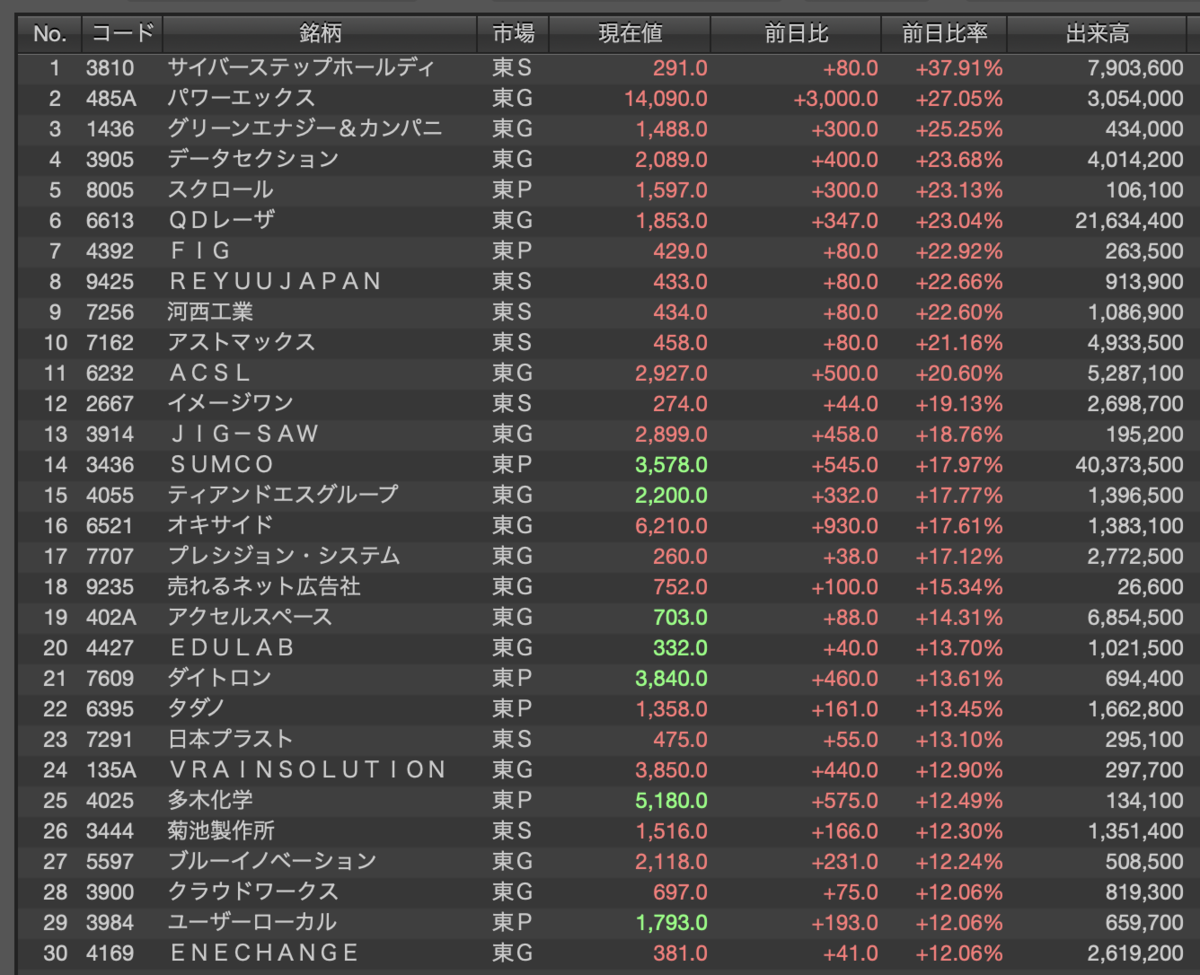Select the ＥＮＥＣＨＡＮＧＥ stock name
Screen dimensions: 1200x975
264,952
